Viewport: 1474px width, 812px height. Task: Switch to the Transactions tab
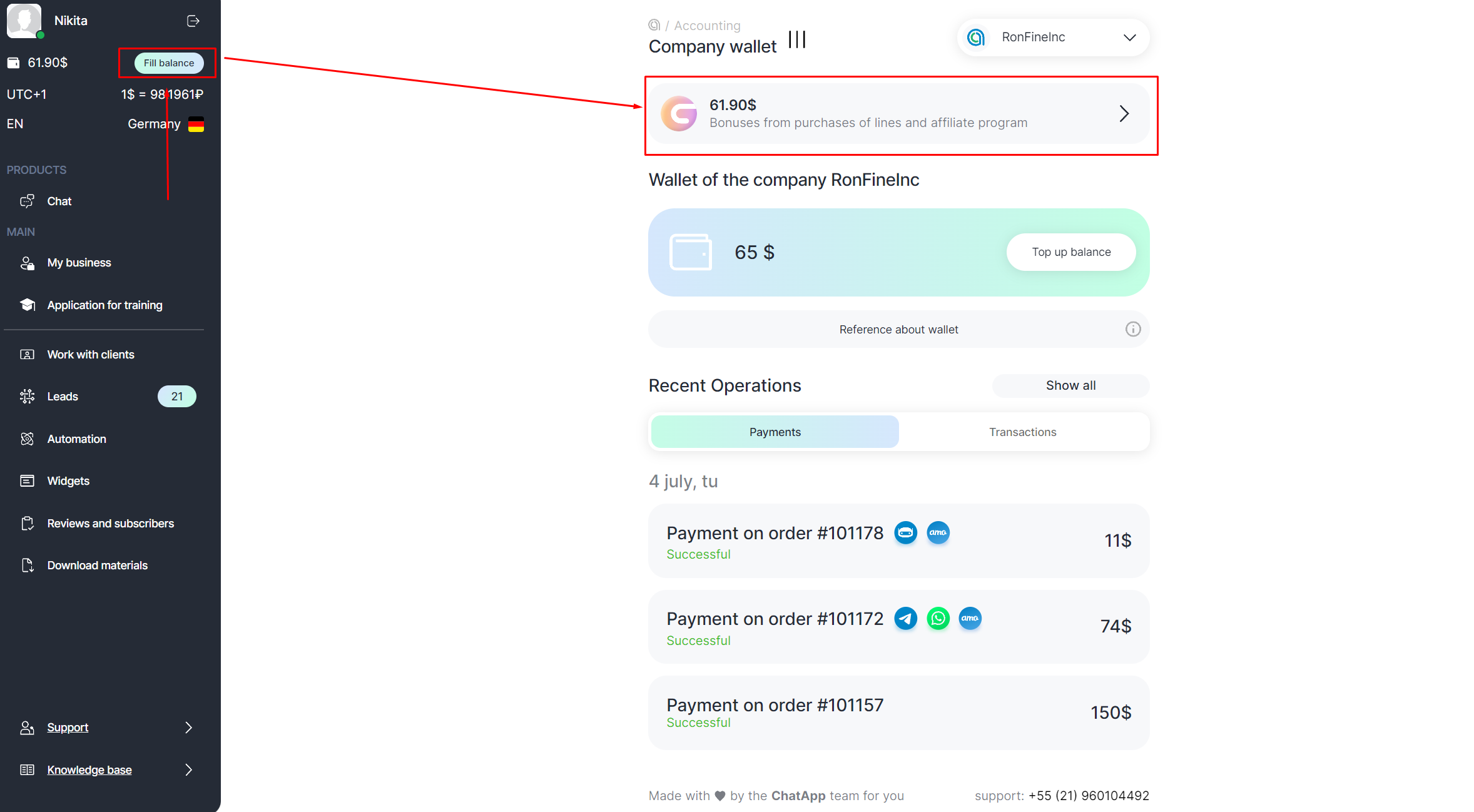1022,432
